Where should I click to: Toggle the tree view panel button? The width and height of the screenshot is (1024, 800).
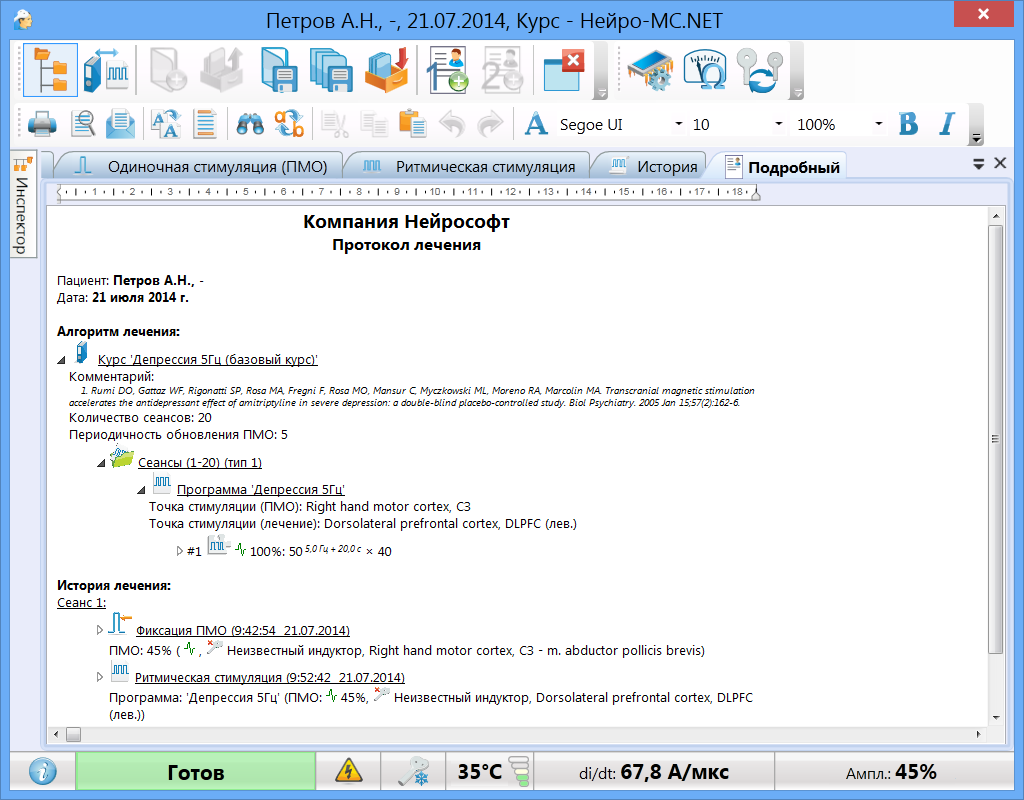coord(49,71)
